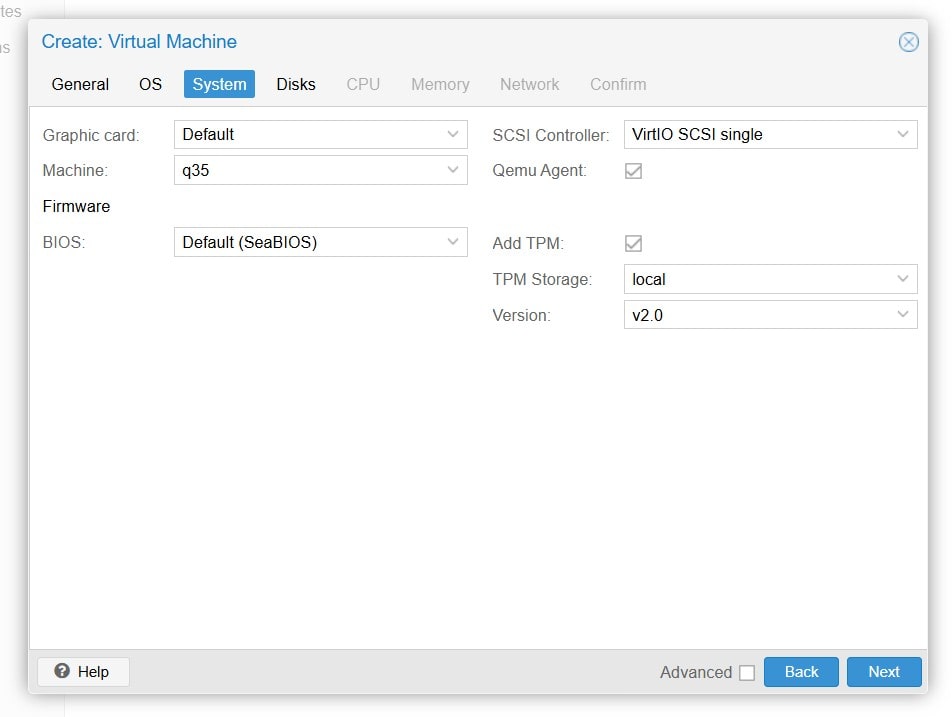Click the Back button
Image resolution: width=952 pixels, height=717 pixels.
tap(801, 672)
